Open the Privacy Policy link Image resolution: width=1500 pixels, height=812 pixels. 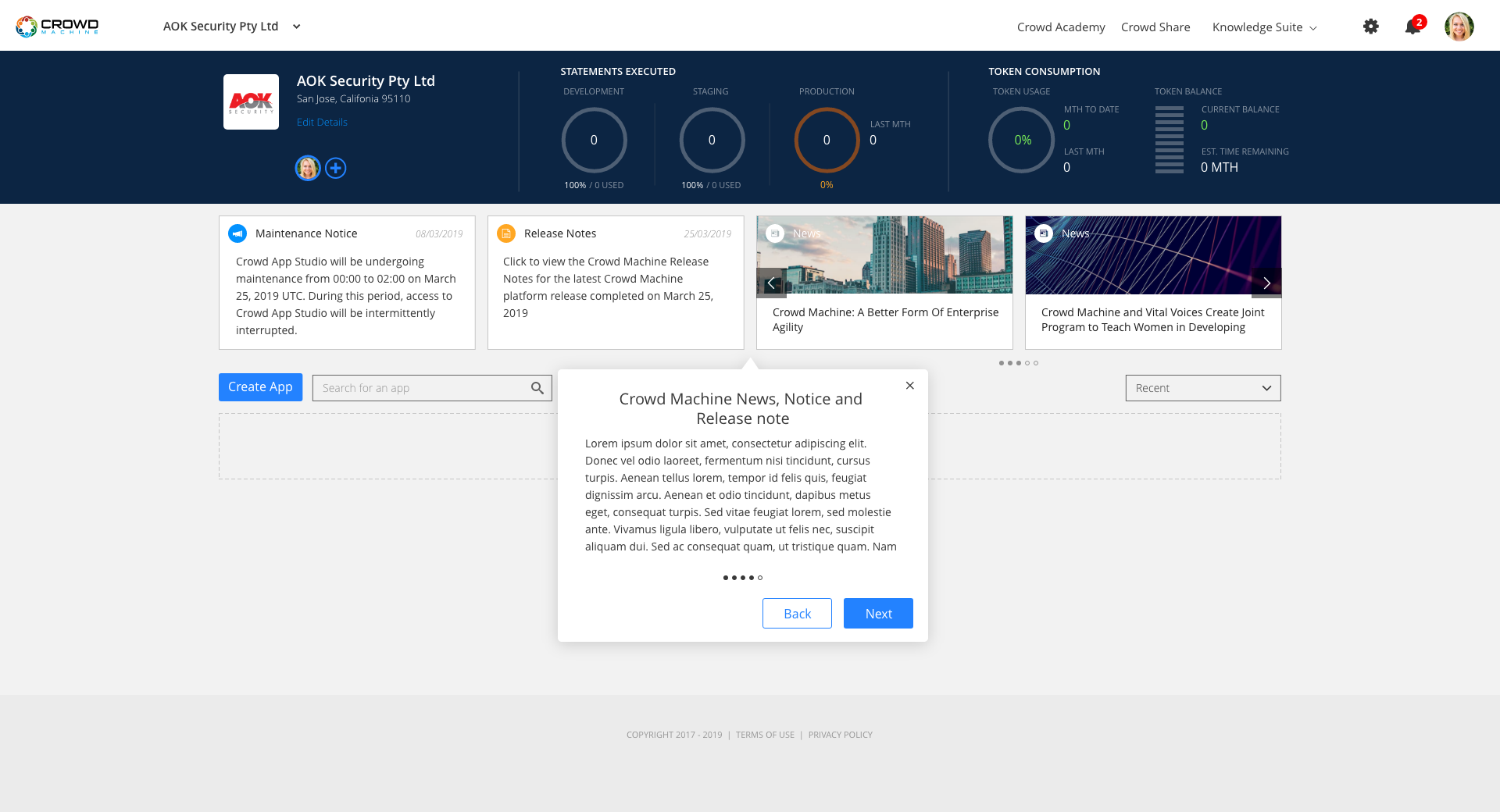click(x=841, y=735)
